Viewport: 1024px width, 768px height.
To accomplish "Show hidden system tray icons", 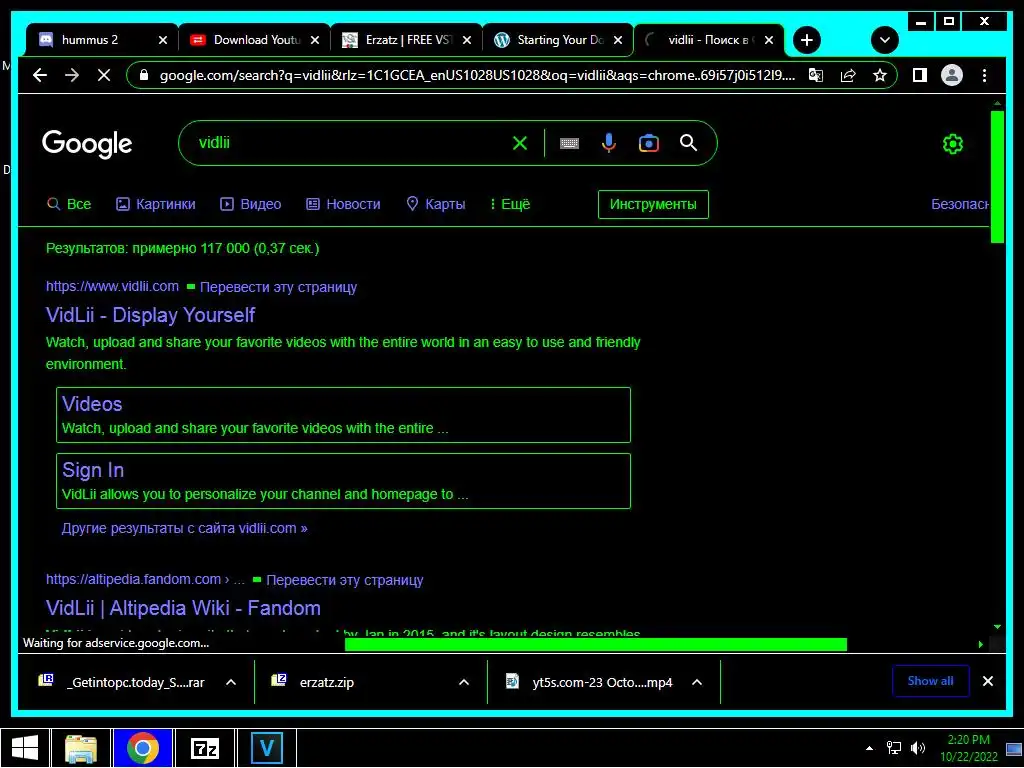I will coord(869,748).
